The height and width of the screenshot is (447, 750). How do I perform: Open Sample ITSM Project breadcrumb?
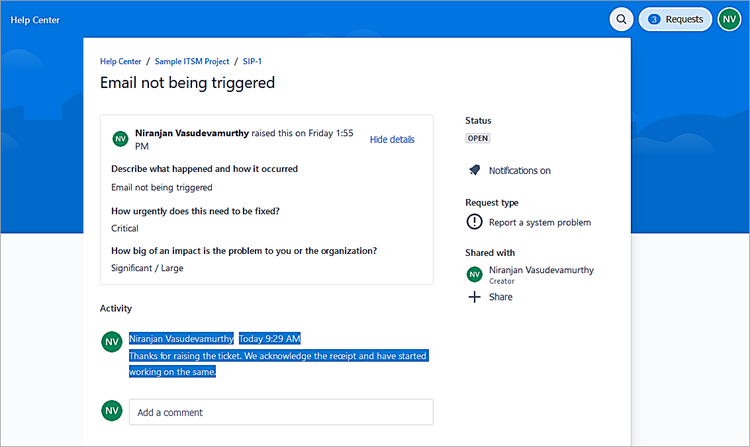click(x=192, y=62)
